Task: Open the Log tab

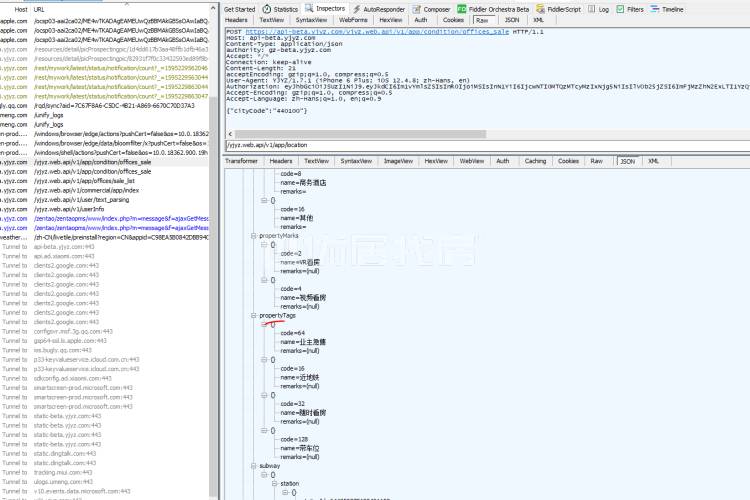Action: (x=599, y=9)
